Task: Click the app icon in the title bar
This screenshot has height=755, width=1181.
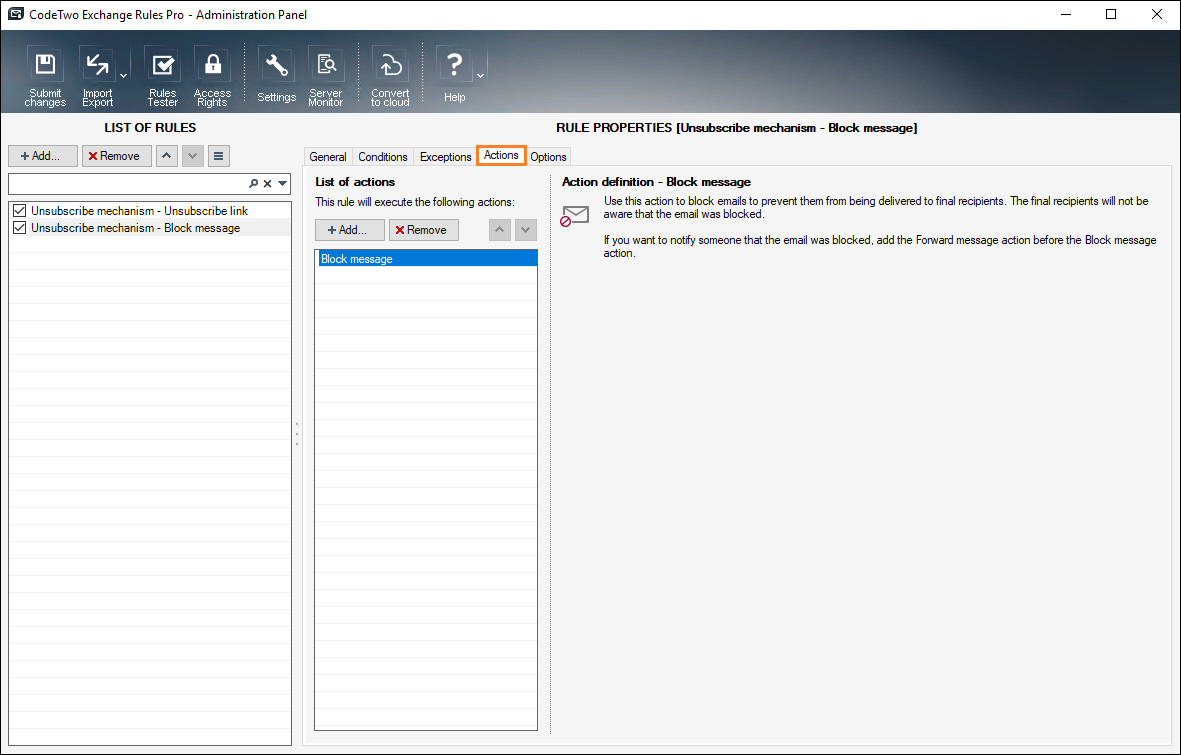Action: [x=15, y=14]
